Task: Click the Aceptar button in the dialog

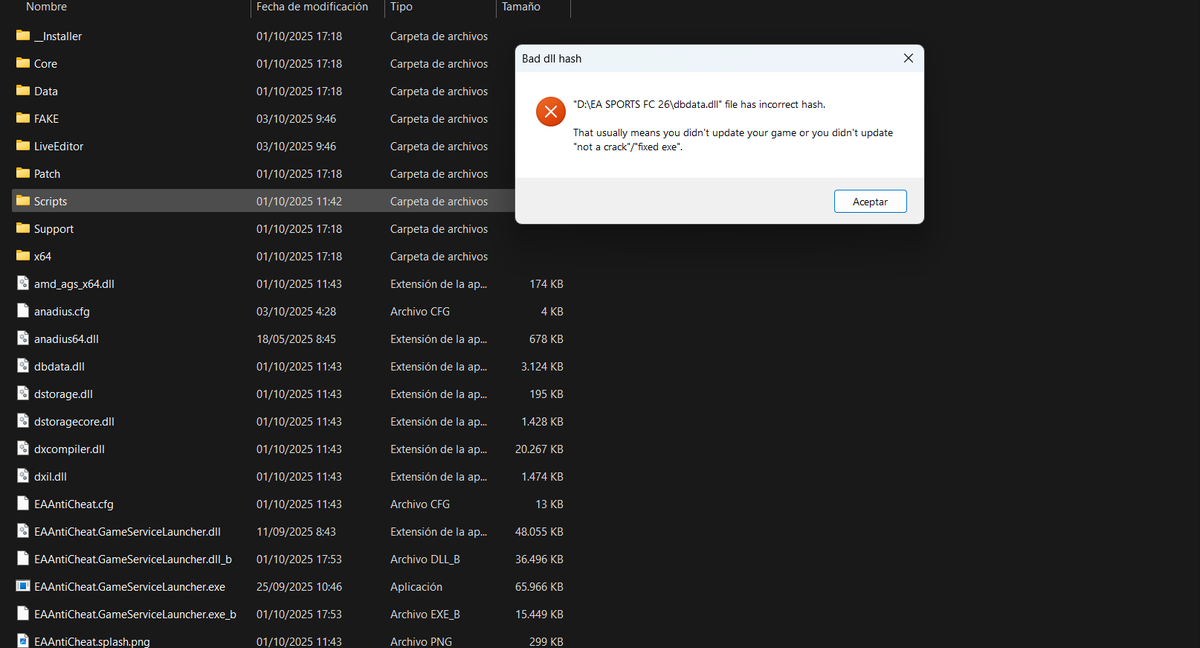Action: click(x=870, y=201)
